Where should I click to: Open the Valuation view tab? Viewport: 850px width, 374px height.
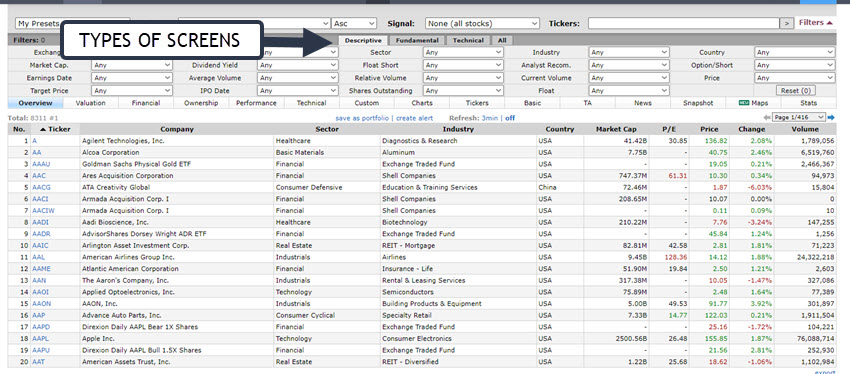pos(91,103)
